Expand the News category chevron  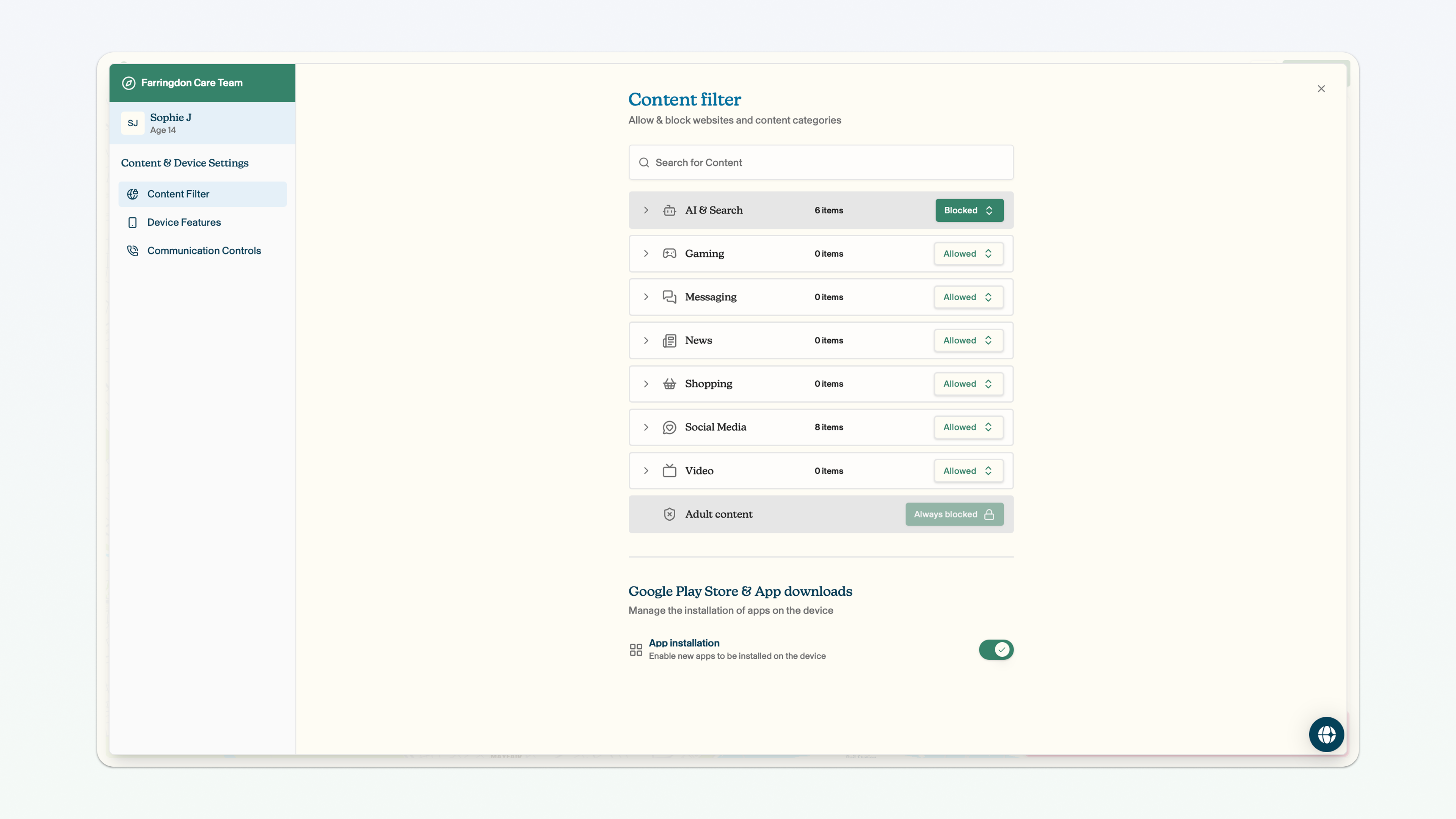pos(646,340)
